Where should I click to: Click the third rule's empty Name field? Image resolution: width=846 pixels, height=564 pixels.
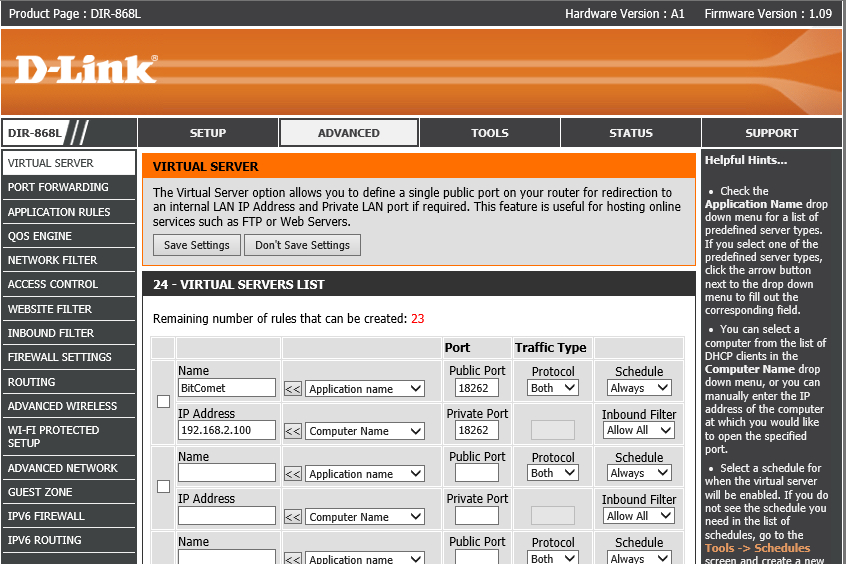pos(227,557)
